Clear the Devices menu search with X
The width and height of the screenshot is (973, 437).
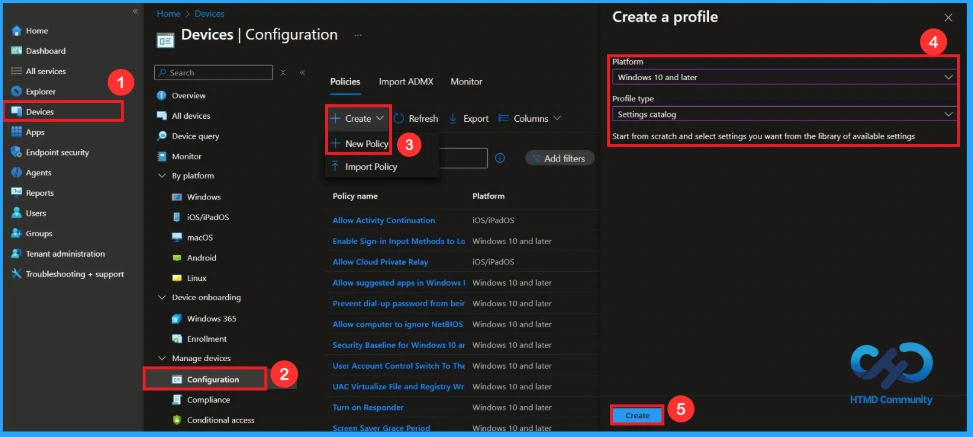pyautogui.click(x=283, y=73)
